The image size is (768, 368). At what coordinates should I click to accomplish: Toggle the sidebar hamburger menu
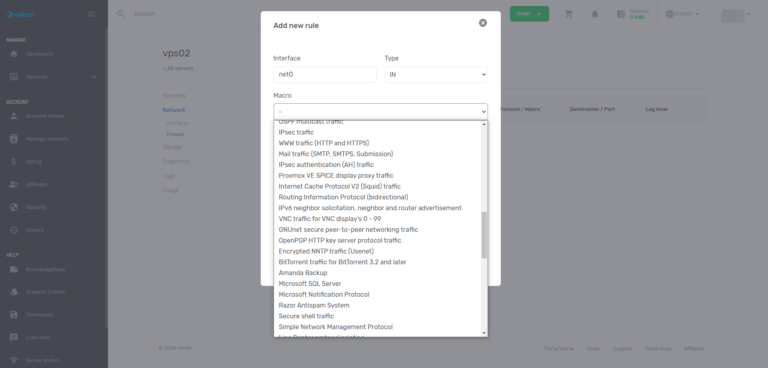click(91, 14)
